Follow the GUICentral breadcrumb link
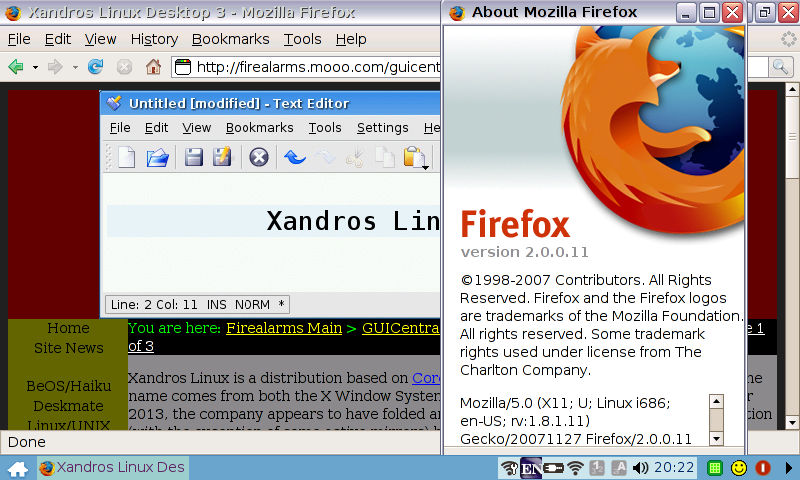This screenshot has width=800, height=480. 401,328
